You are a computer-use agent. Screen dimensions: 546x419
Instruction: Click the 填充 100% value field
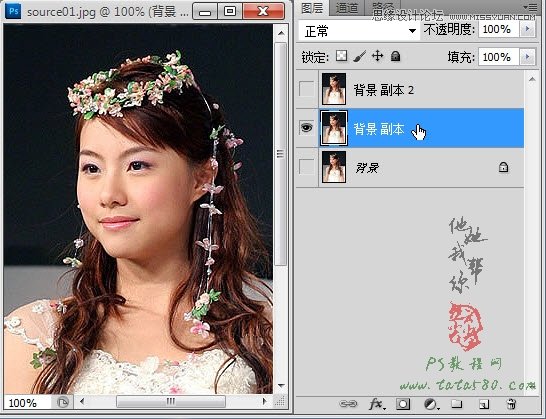point(499,57)
